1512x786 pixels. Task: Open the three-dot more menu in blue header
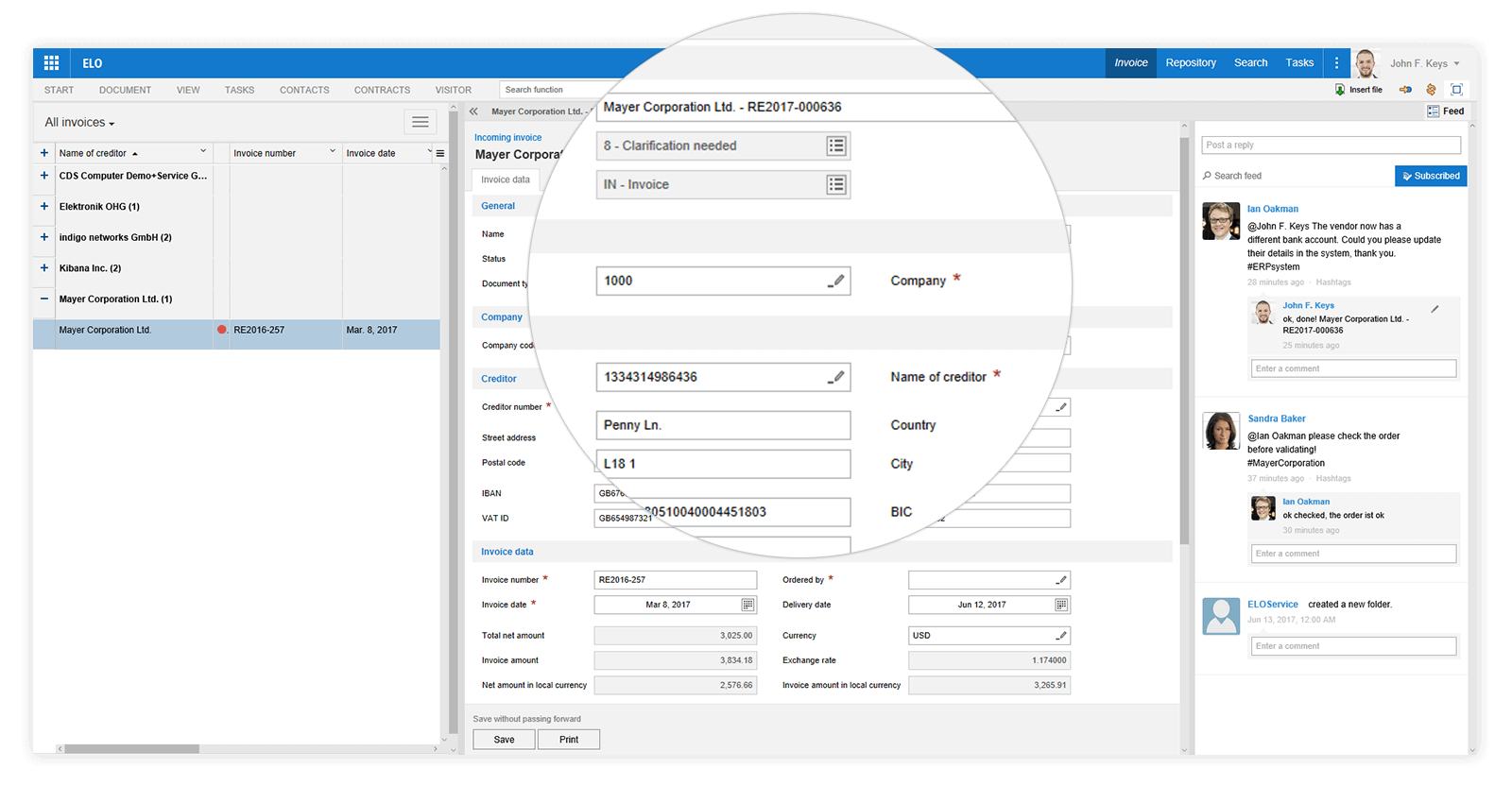[1336, 63]
